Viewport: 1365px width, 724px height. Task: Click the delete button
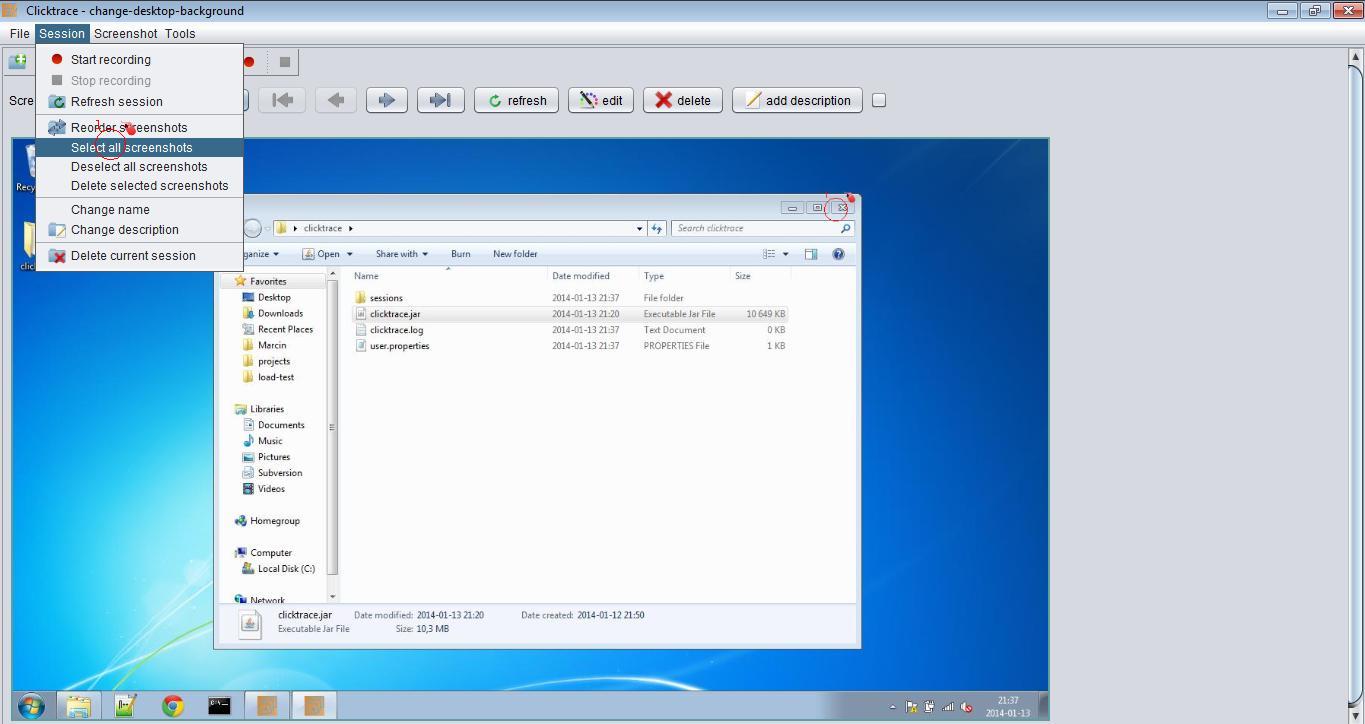click(x=683, y=100)
